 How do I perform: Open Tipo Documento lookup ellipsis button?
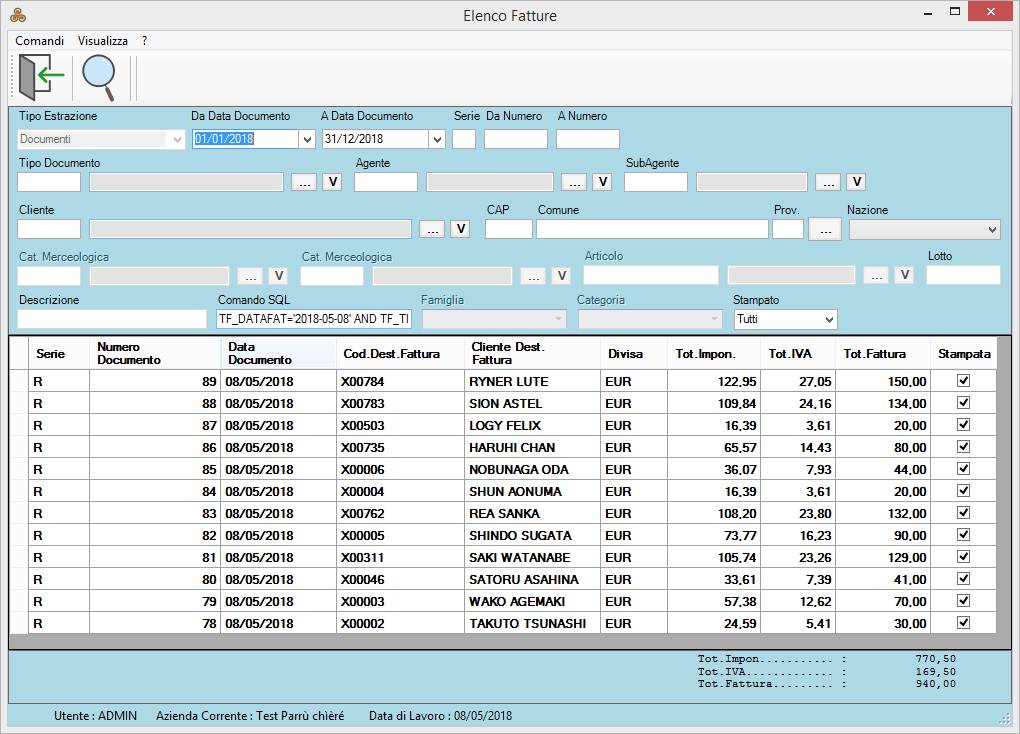pyautogui.click(x=303, y=182)
